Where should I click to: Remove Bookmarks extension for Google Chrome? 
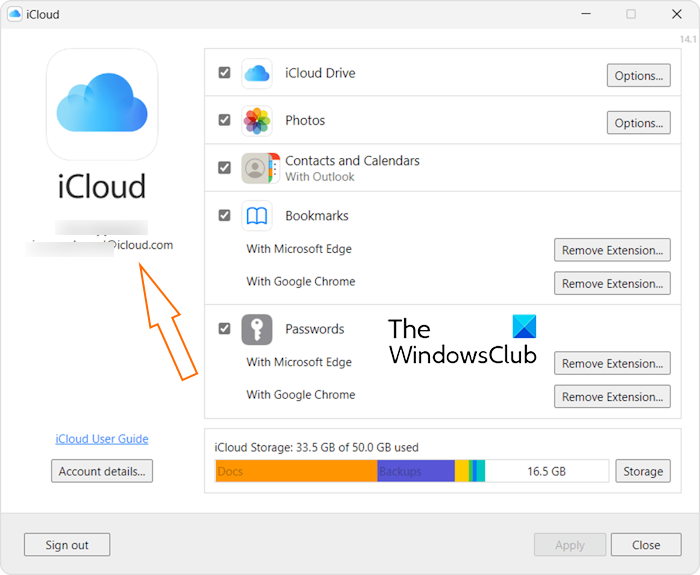(612, 283)
